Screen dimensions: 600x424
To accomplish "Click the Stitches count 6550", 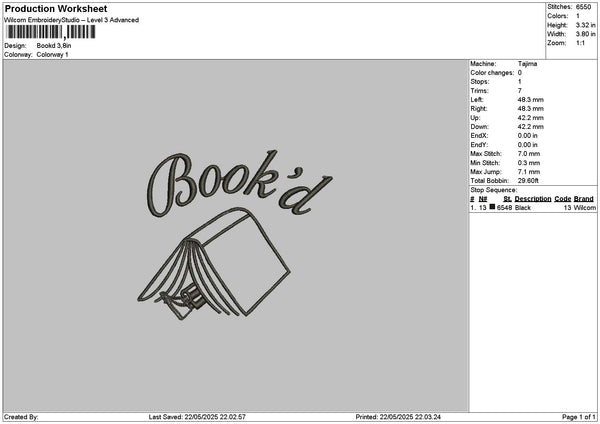I will (584, 7).
